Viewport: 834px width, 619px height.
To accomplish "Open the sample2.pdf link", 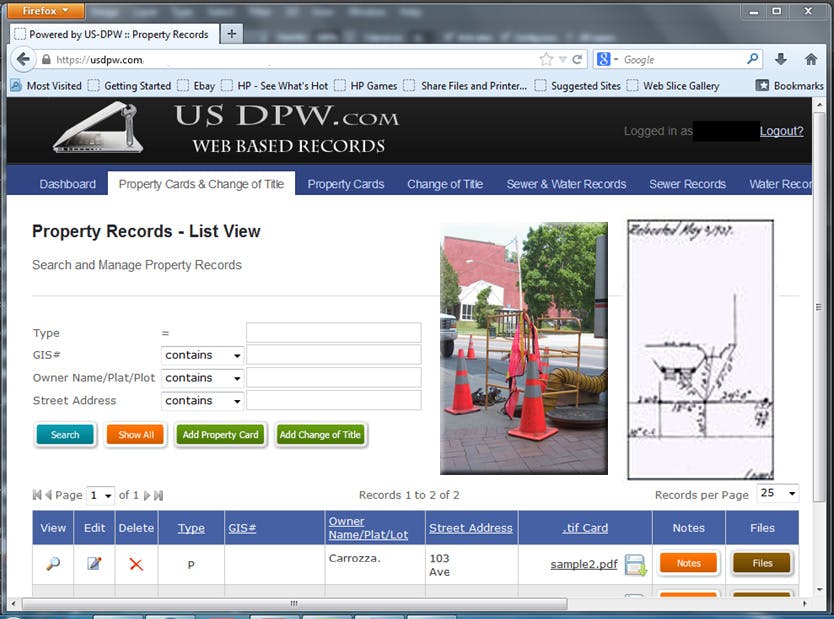I will tap(583, 564).
